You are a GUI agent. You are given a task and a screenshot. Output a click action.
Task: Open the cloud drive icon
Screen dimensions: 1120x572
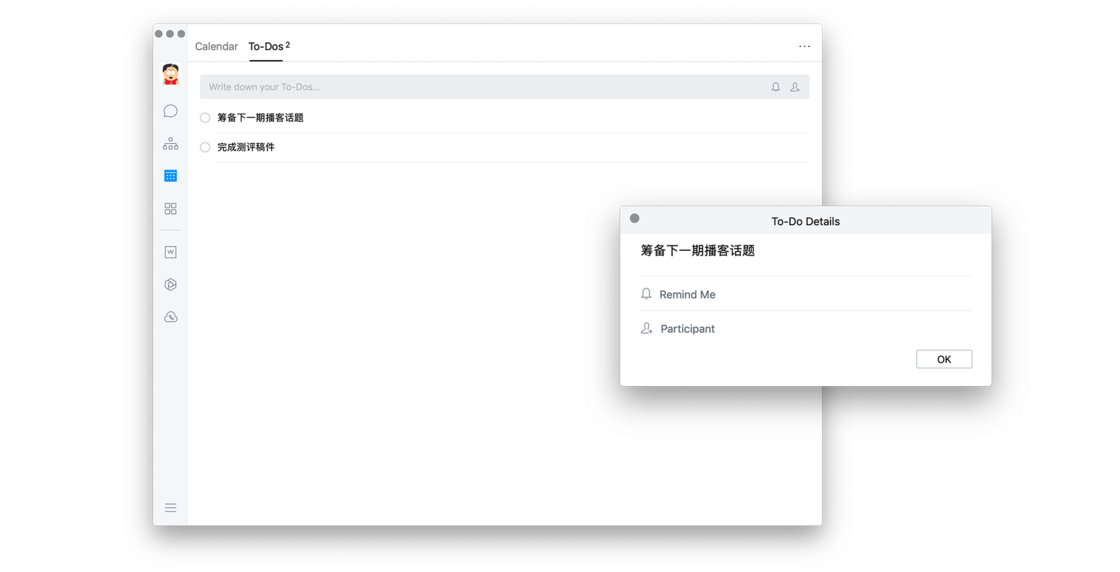click(x=170, y=317)
